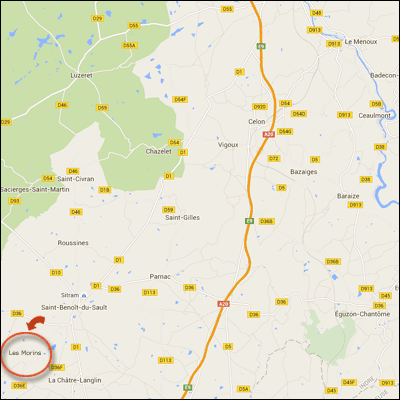Click the D113 road shield near Parnac

[149, 292]
